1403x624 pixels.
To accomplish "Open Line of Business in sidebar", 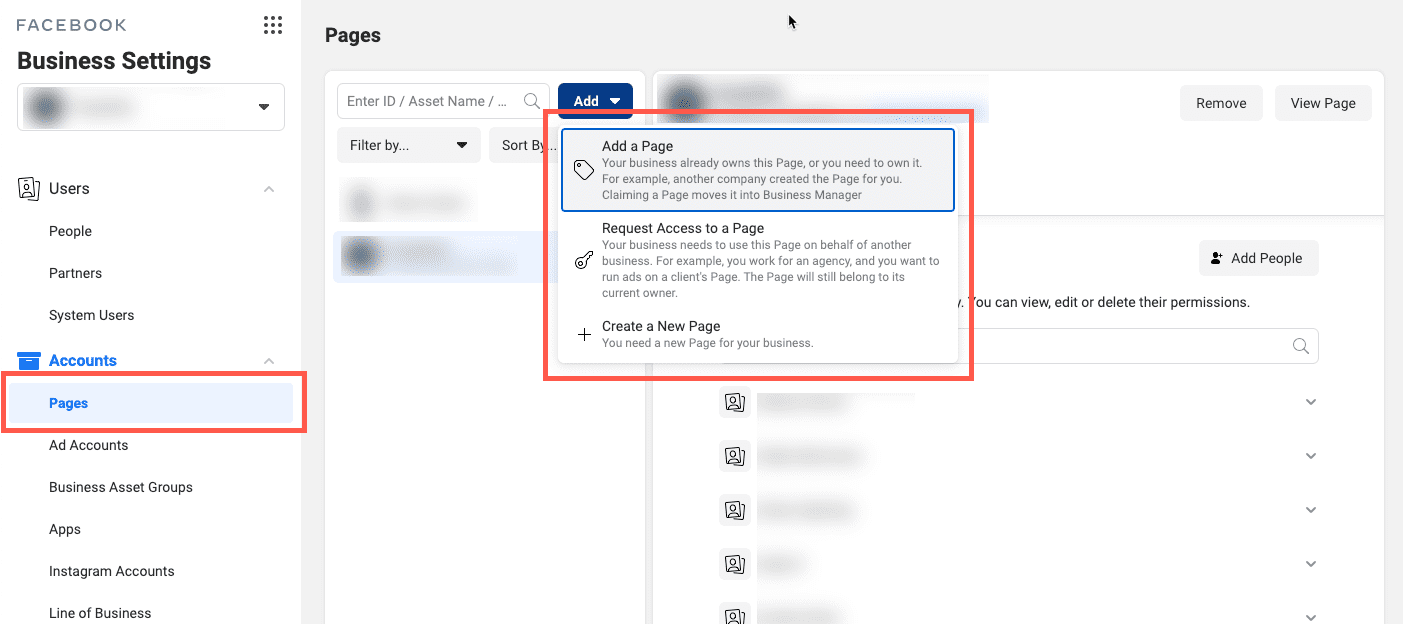I will (x=100, y=613).
